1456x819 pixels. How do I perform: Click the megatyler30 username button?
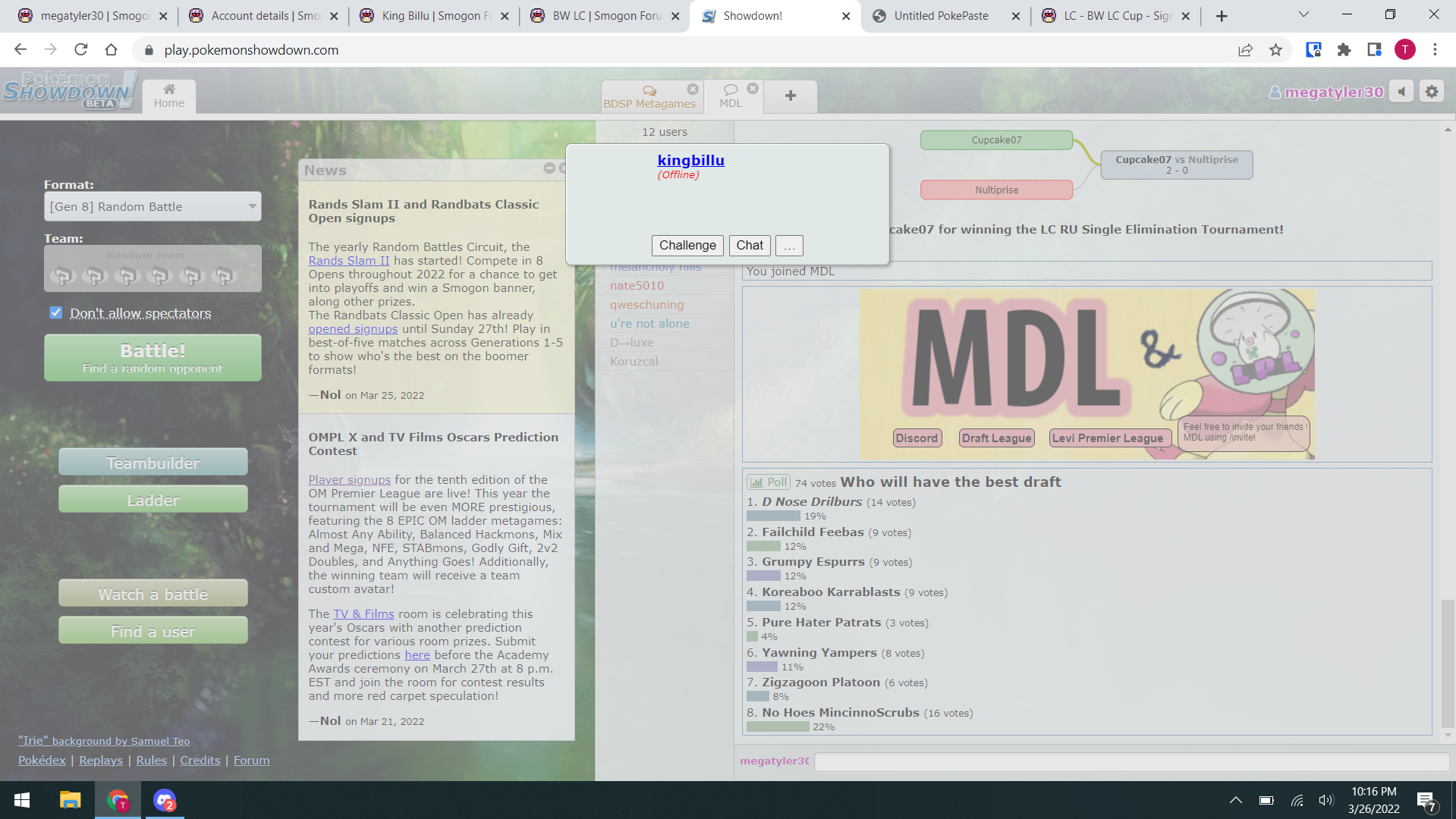1326,92
